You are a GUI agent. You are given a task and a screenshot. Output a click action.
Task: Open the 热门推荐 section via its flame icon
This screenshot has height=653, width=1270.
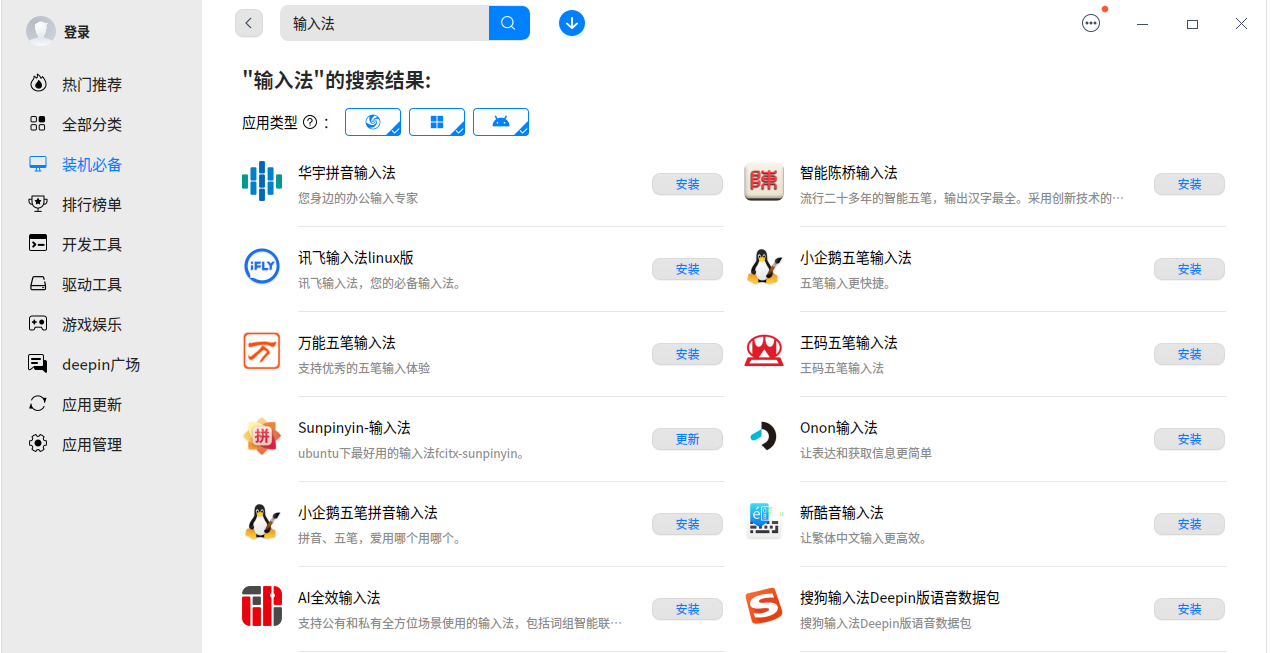38,84
